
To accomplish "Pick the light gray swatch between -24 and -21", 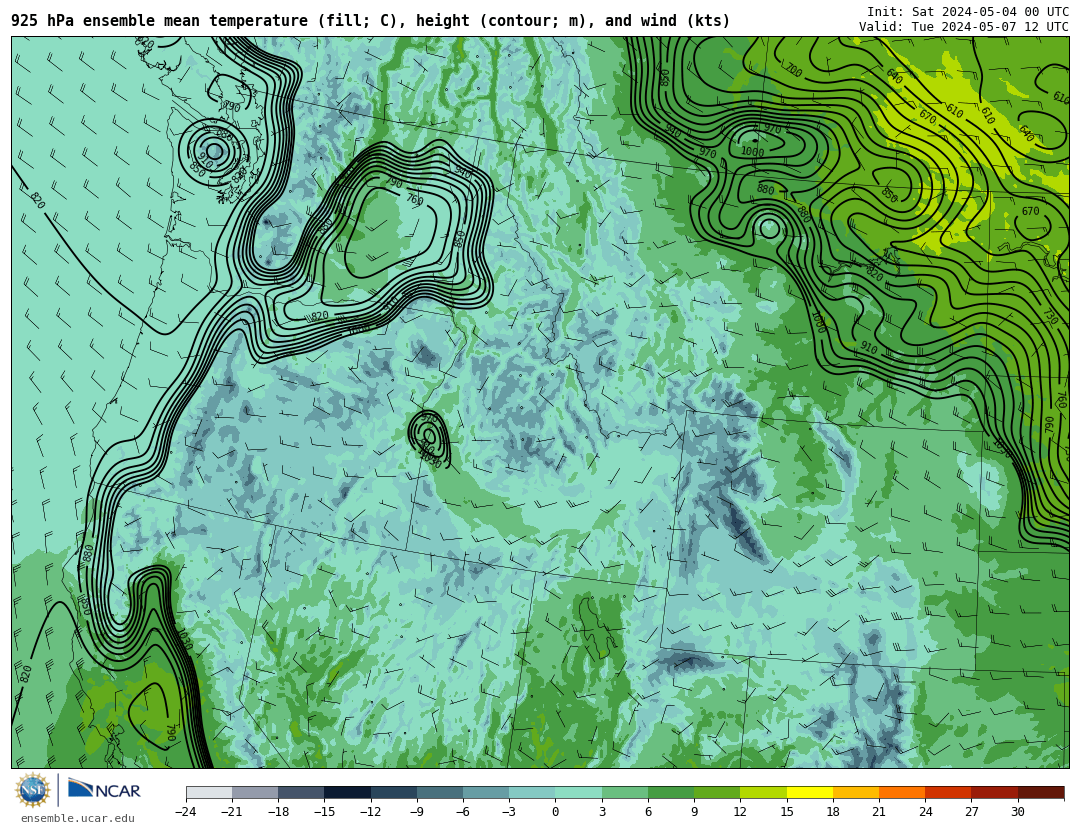I will click(x=209, y=792).
